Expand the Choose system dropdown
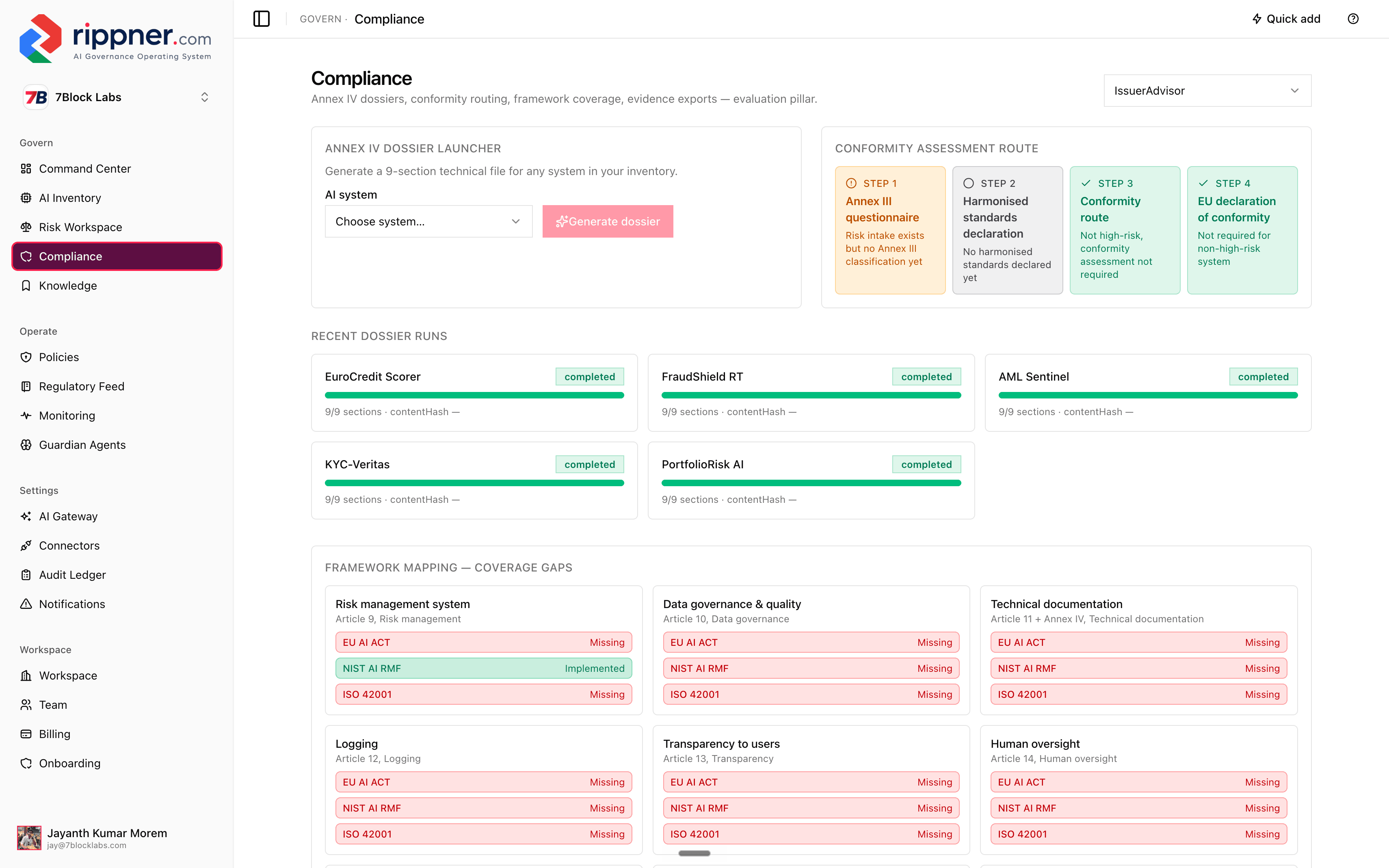Viewport: 1389px width, 868px height. tap(428, 222)
